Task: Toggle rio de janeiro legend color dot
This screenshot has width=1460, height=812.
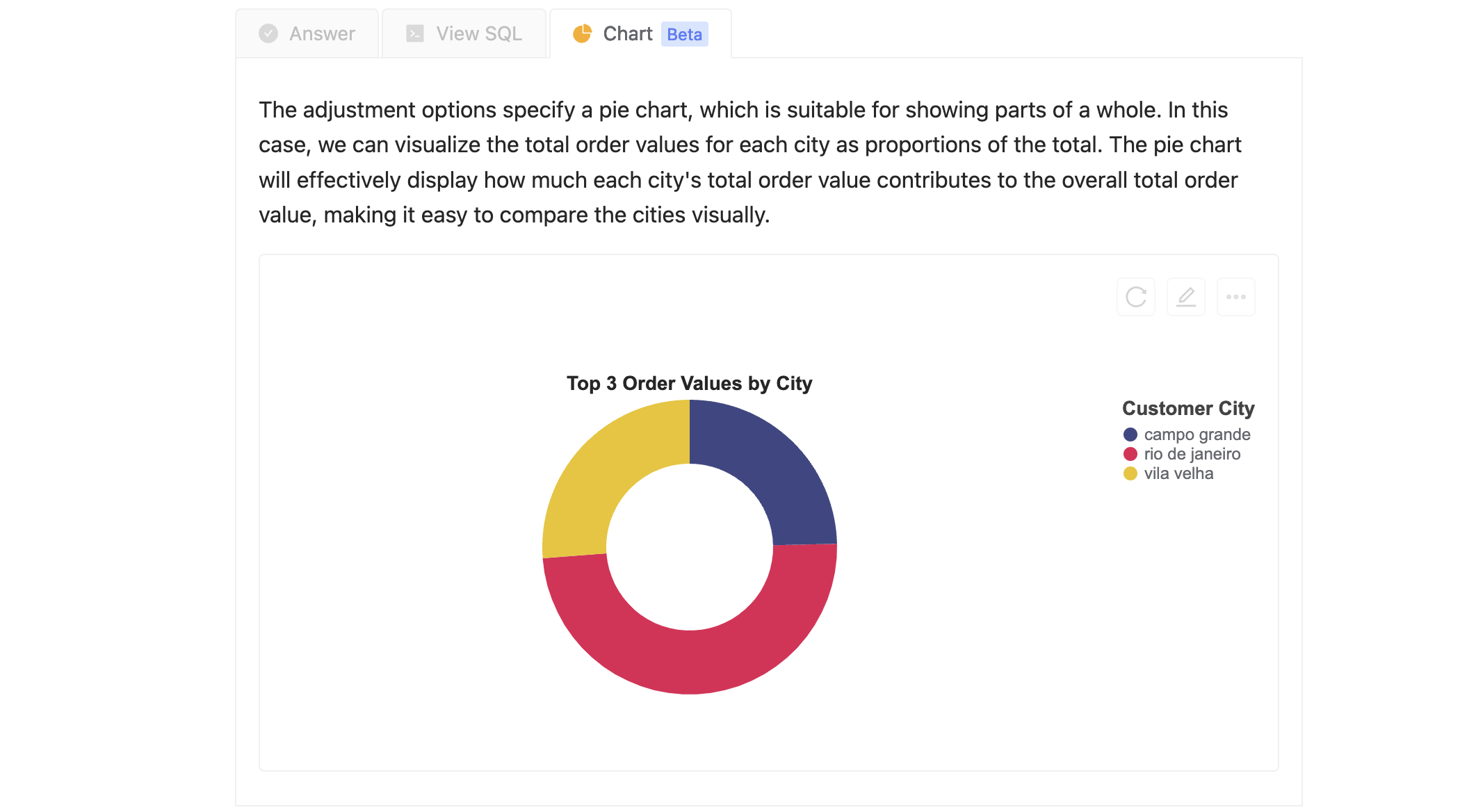Action: [1130, 454]
